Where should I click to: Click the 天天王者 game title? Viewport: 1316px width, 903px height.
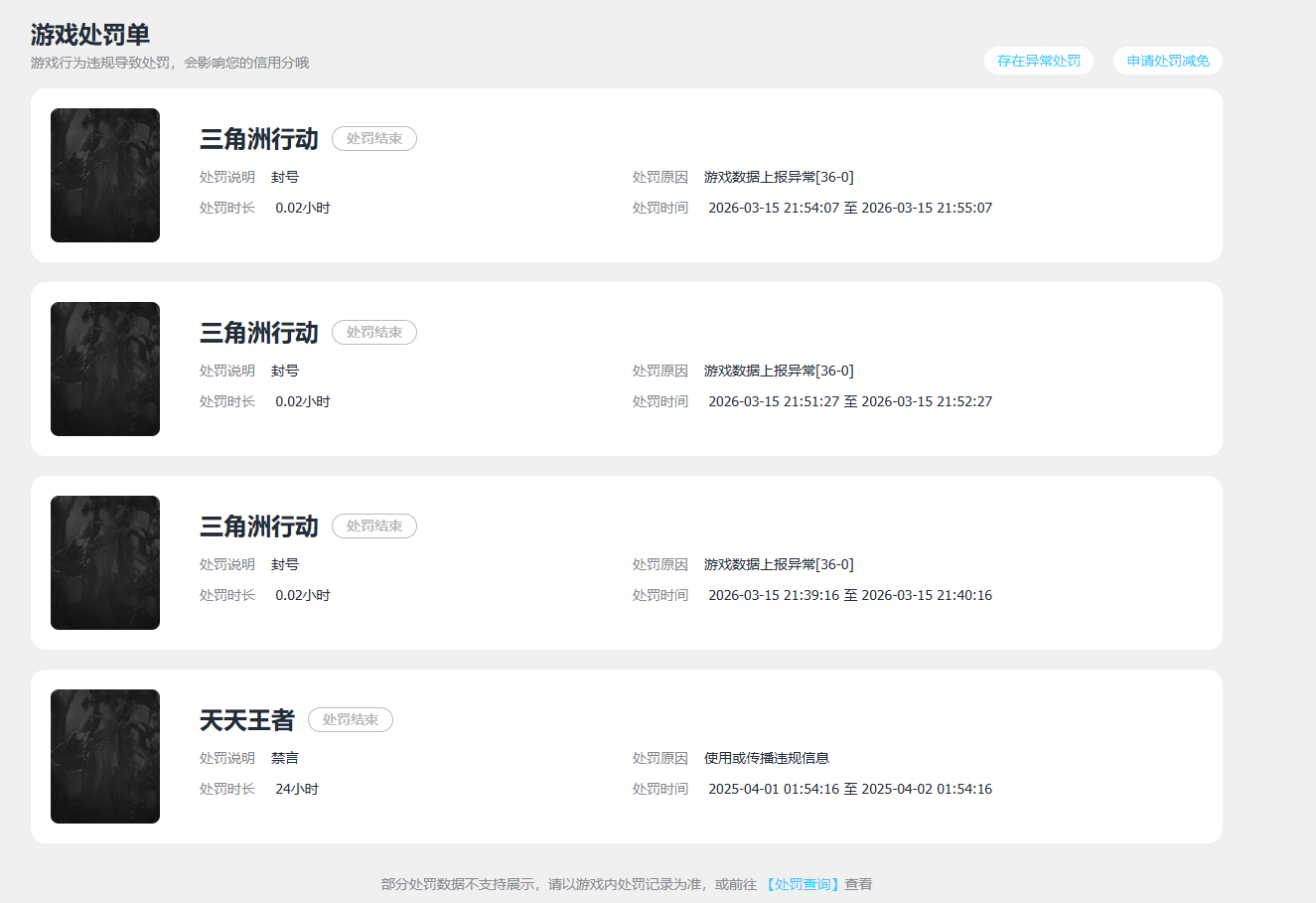click(x=247, y=720)
